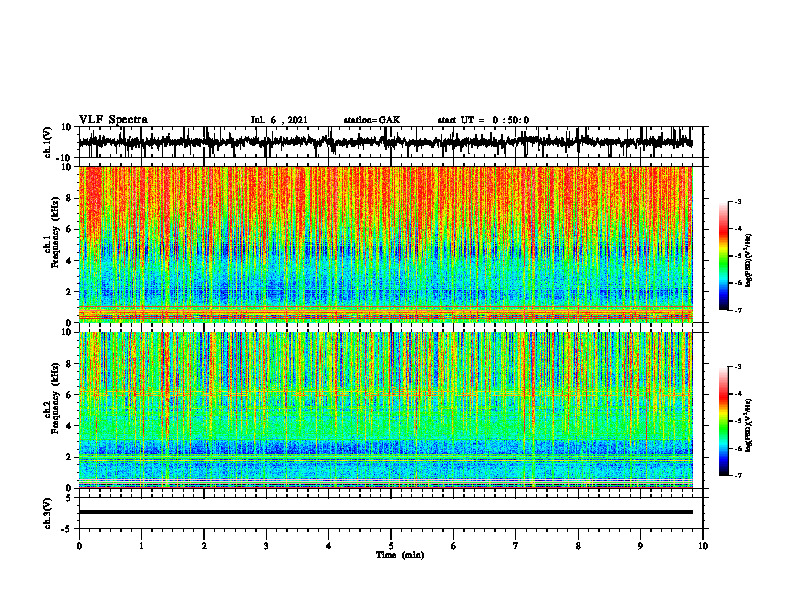
Task: Click the "Time (min)" x-axis label
Action: click(400, 555)
